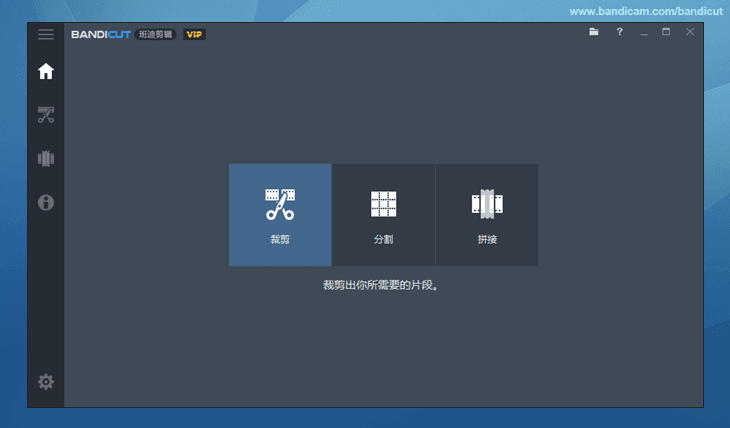
Task: Minimize the Bandicut window
Action: point(644,33)
